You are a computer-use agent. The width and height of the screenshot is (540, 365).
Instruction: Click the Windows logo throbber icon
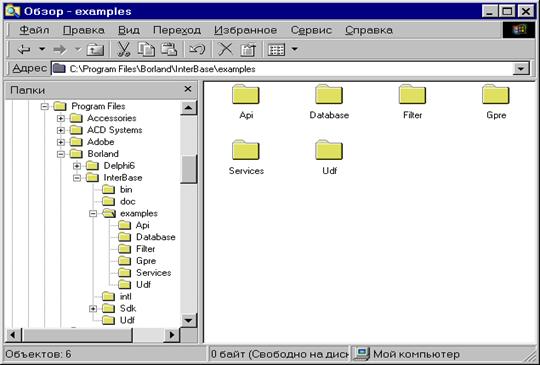click(519, 30)
